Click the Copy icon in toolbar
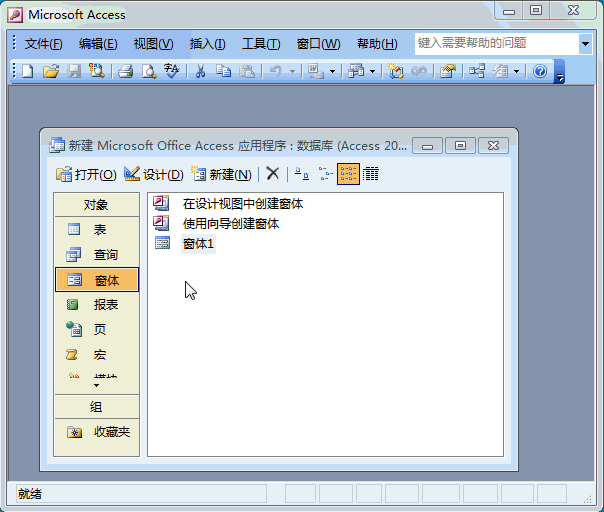604x512 pixels. coord(223,72)
